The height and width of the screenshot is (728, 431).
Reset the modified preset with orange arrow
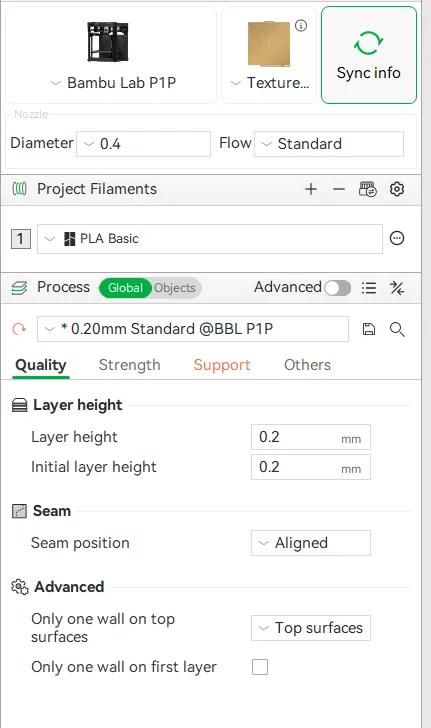[19, 329]
